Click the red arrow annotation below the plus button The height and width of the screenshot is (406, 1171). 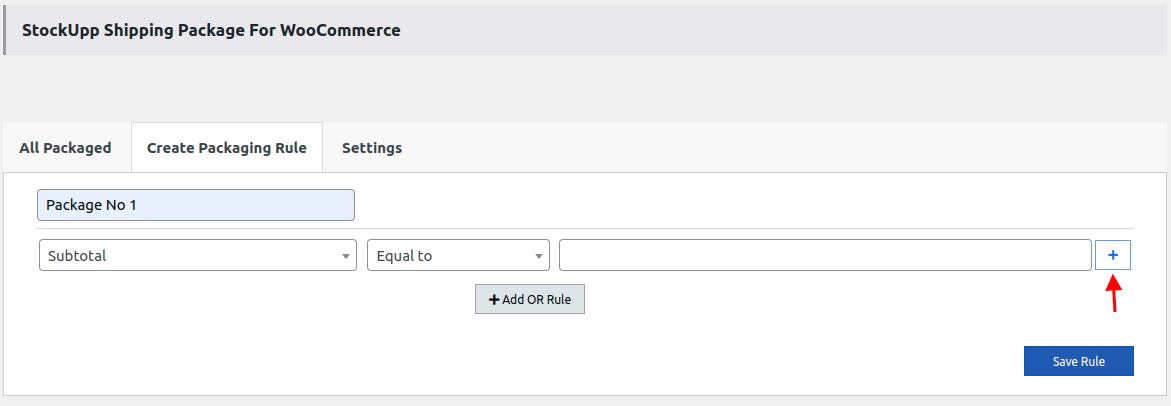1114,296
